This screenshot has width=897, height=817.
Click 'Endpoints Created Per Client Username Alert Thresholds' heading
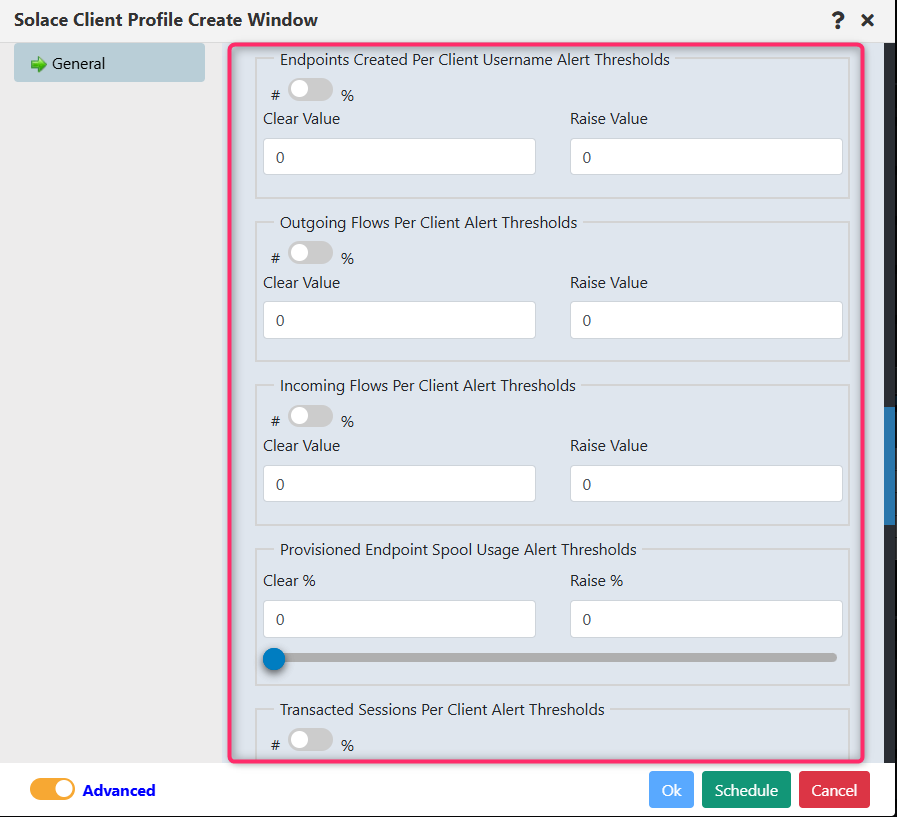(474, 60)
